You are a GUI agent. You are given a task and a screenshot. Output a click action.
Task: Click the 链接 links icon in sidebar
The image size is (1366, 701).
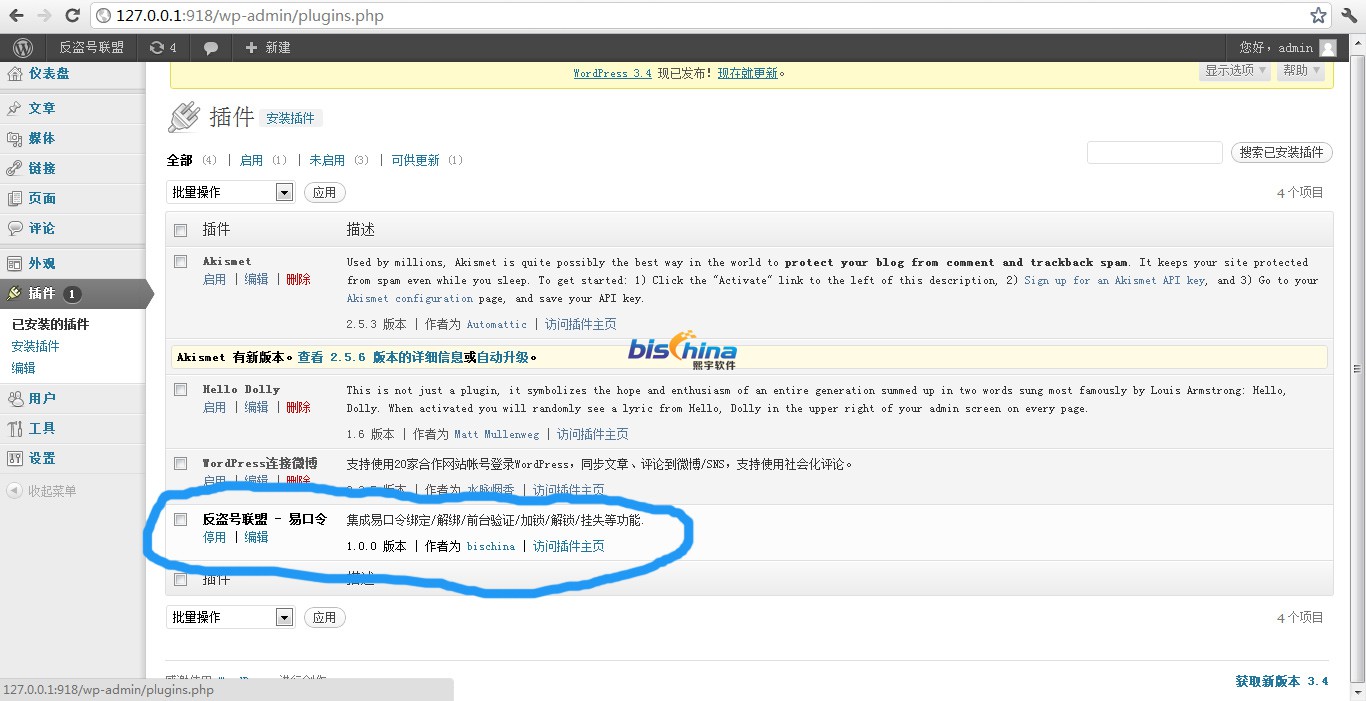click(15, 168)
